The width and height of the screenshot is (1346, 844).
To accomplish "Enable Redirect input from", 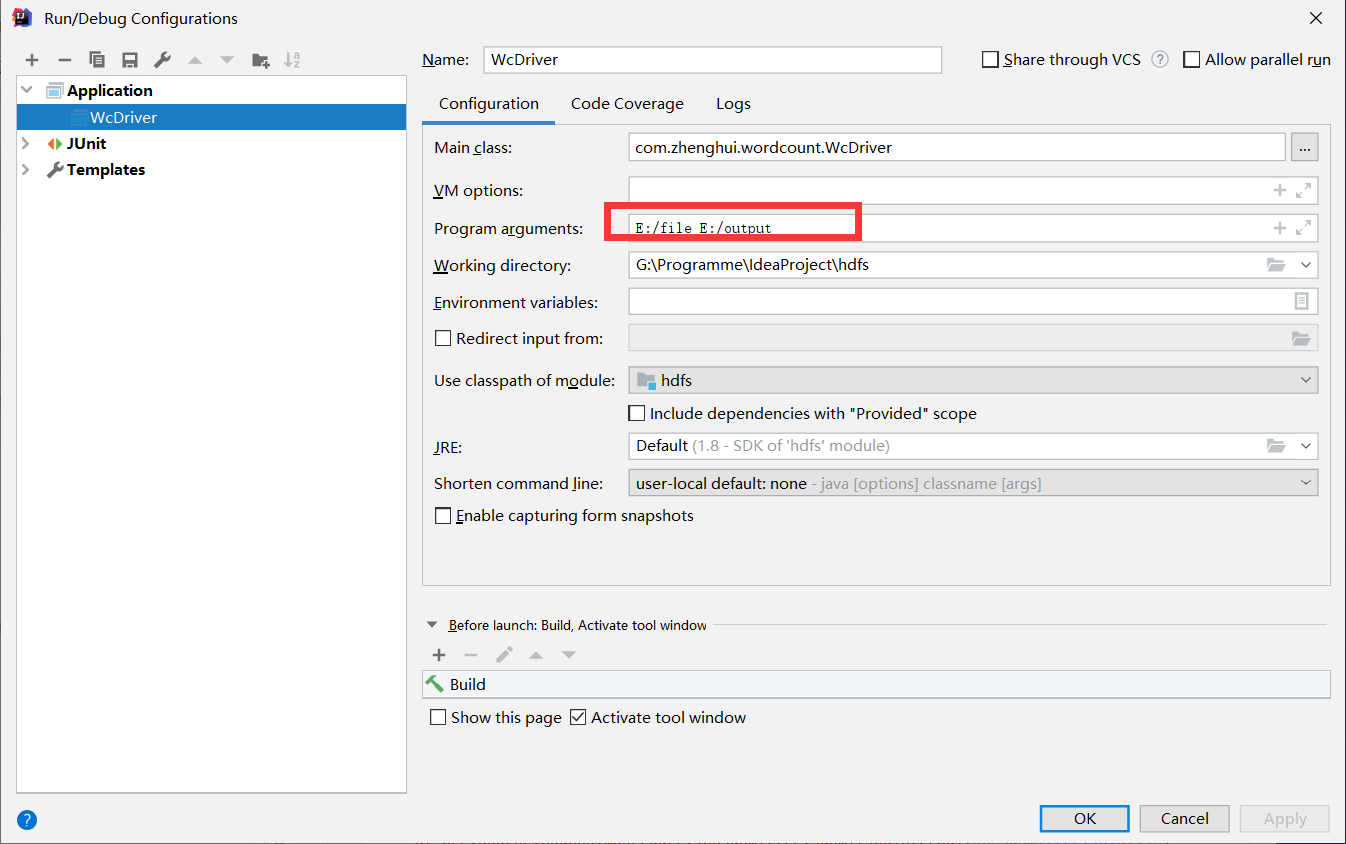I will click(443, 338).
